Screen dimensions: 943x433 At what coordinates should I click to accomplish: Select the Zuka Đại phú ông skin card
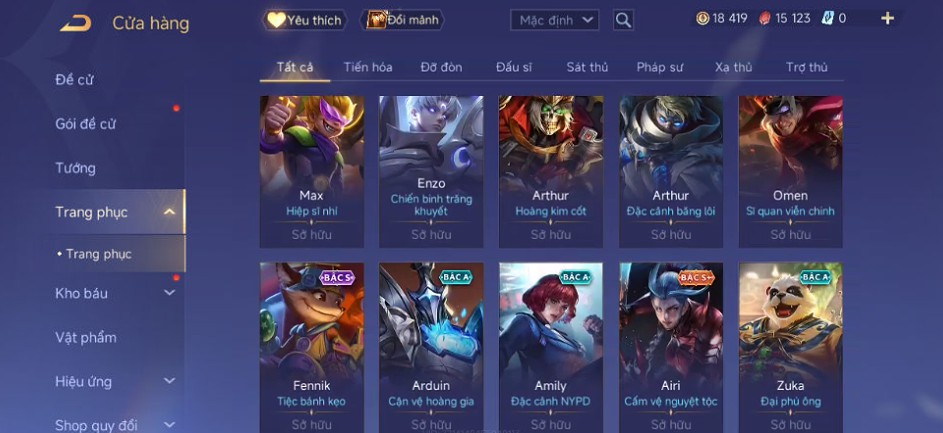click(791, 347)
